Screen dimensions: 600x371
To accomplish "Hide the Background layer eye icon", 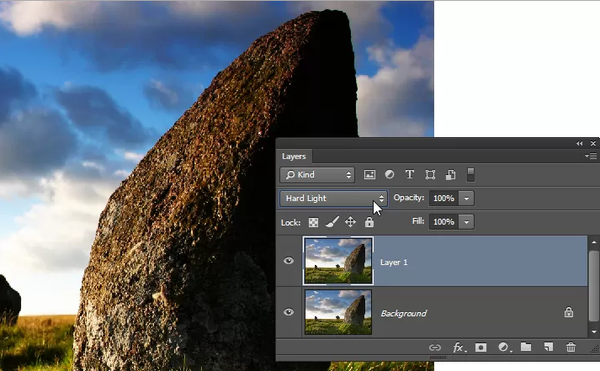I will (289, 312).
